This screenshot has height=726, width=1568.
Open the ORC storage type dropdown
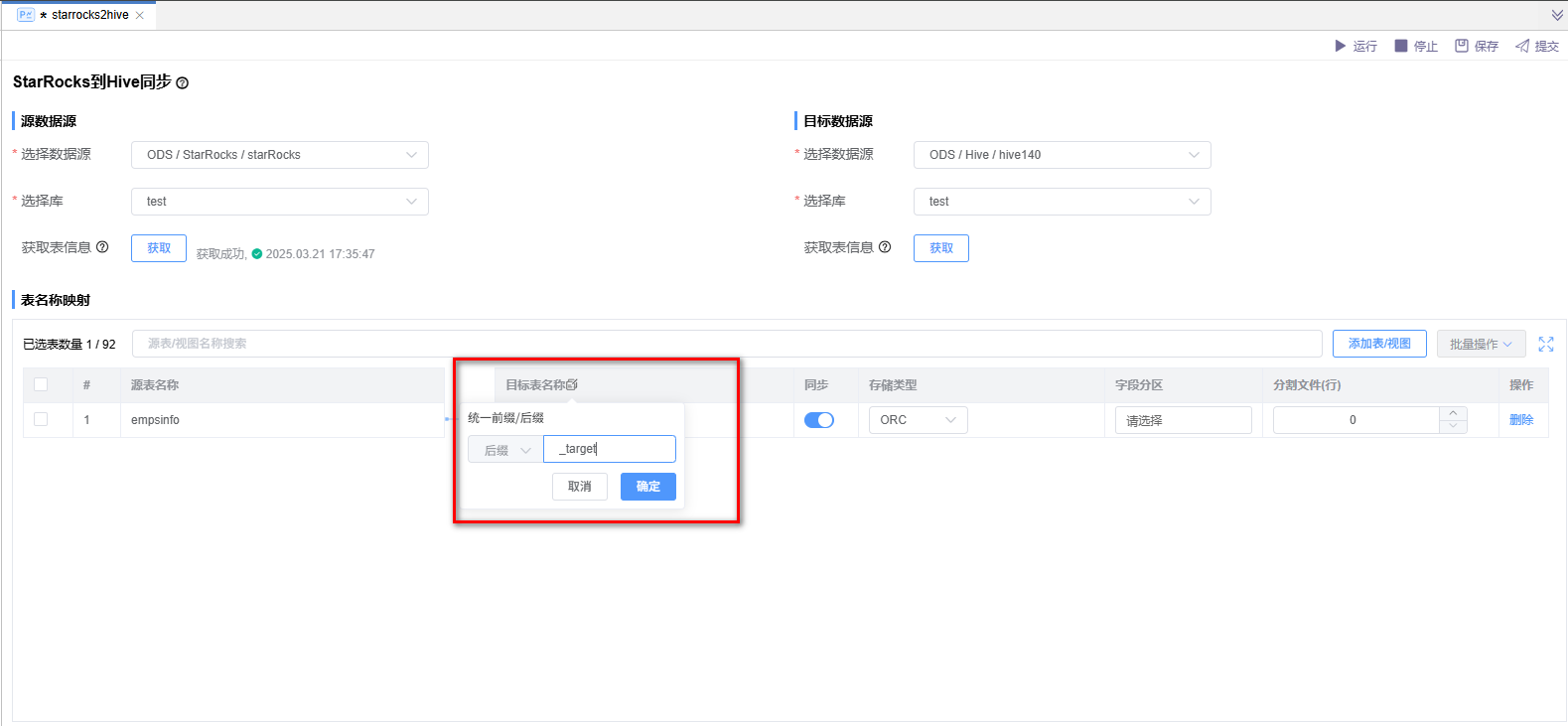[x=918, y=420]
